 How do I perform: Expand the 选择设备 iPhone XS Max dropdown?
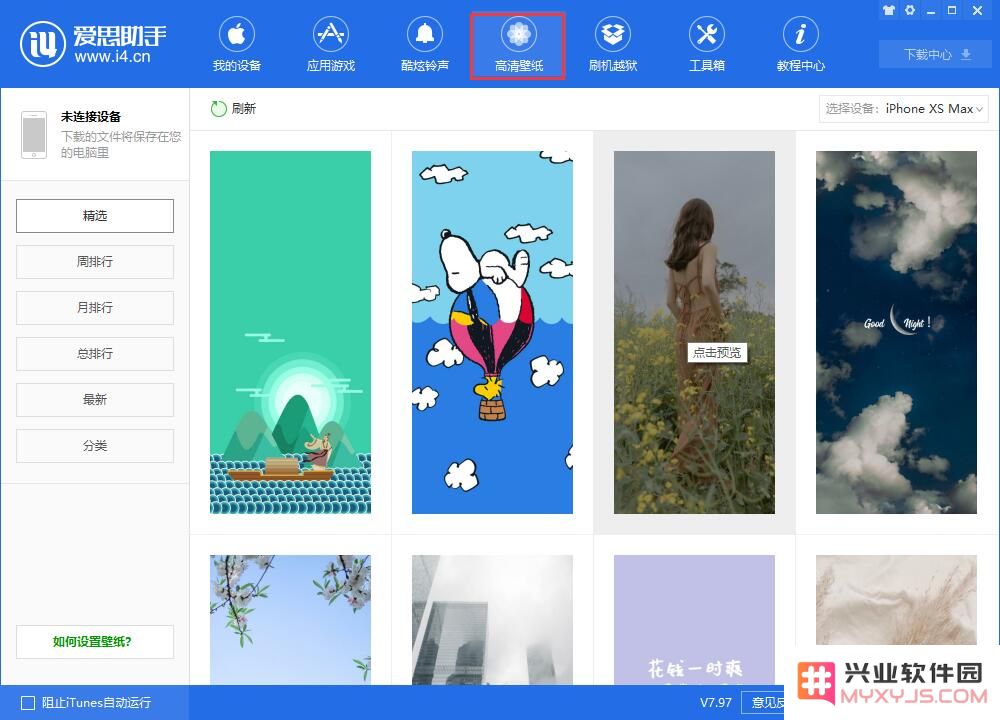point(904,109)
